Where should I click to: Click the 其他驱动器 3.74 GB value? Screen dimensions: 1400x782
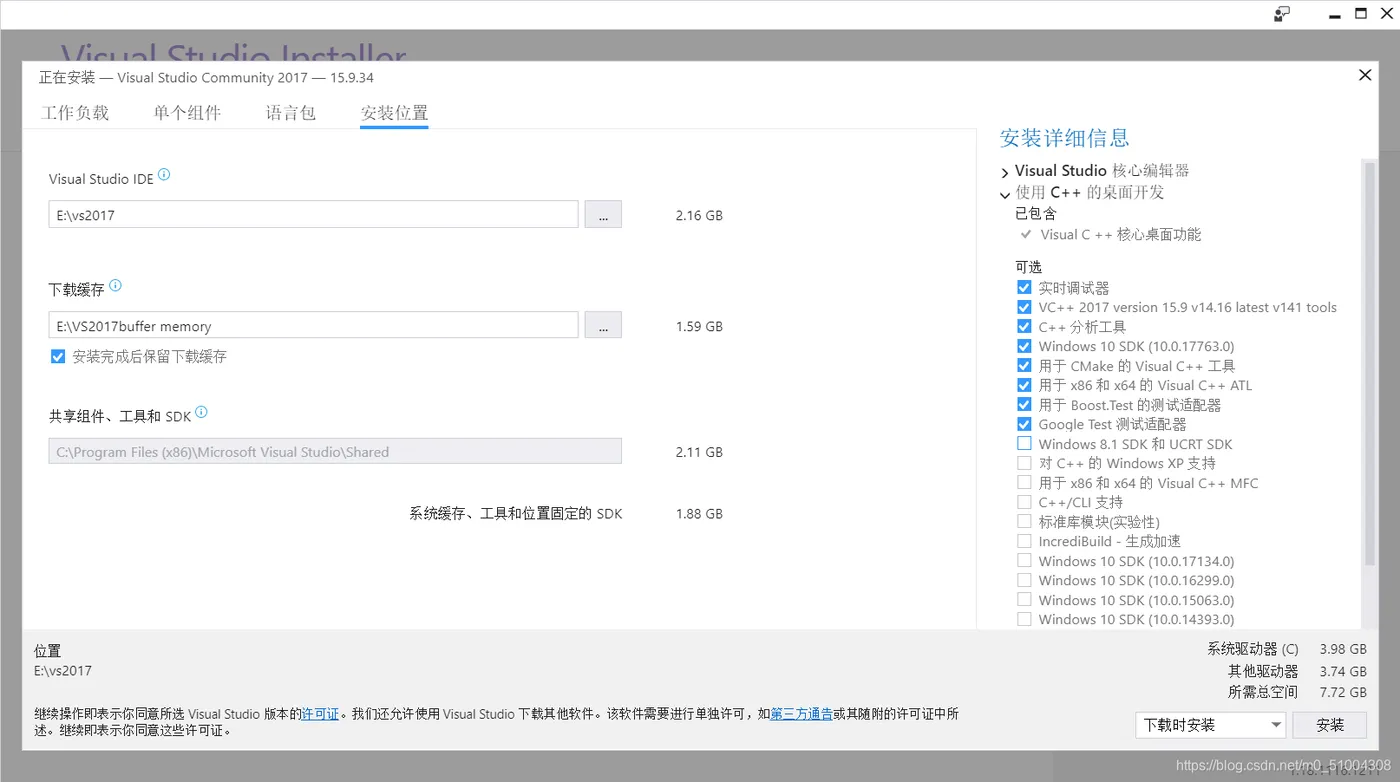(x=1342, y=671)
